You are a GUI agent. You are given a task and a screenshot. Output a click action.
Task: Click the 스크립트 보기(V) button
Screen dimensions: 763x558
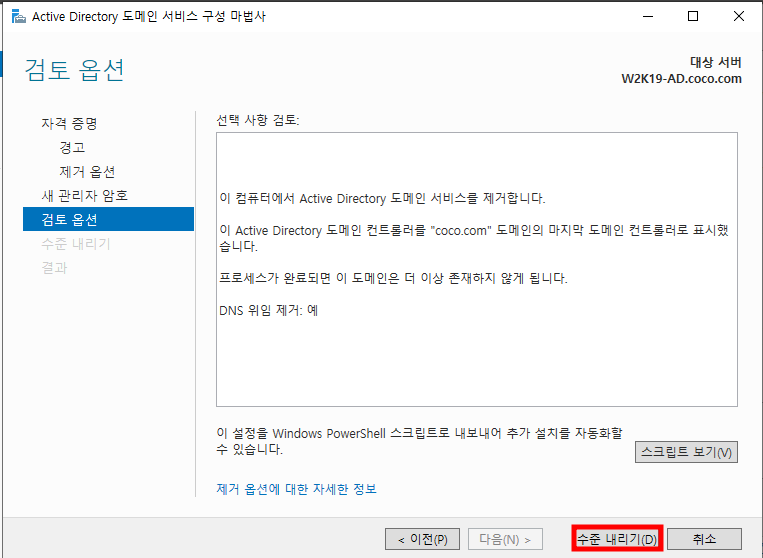[686, 452]
